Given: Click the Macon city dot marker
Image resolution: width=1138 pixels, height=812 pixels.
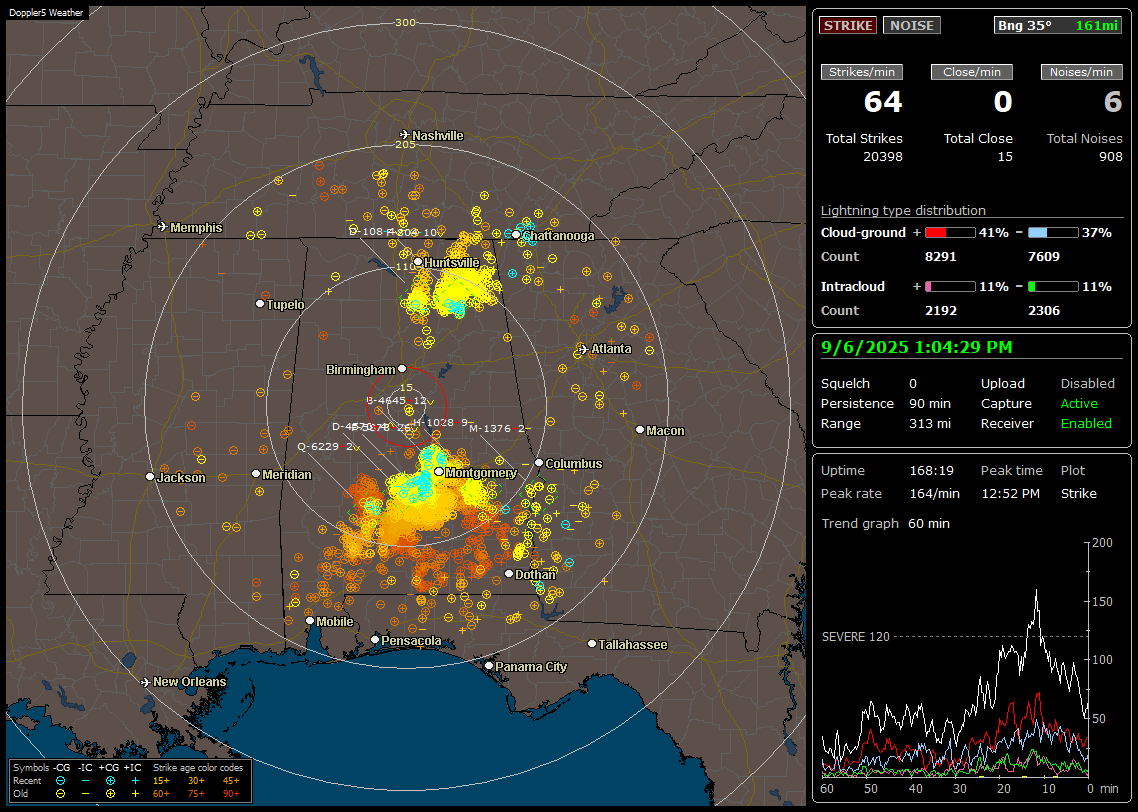Looking at the screenshot, I should 639,430.
